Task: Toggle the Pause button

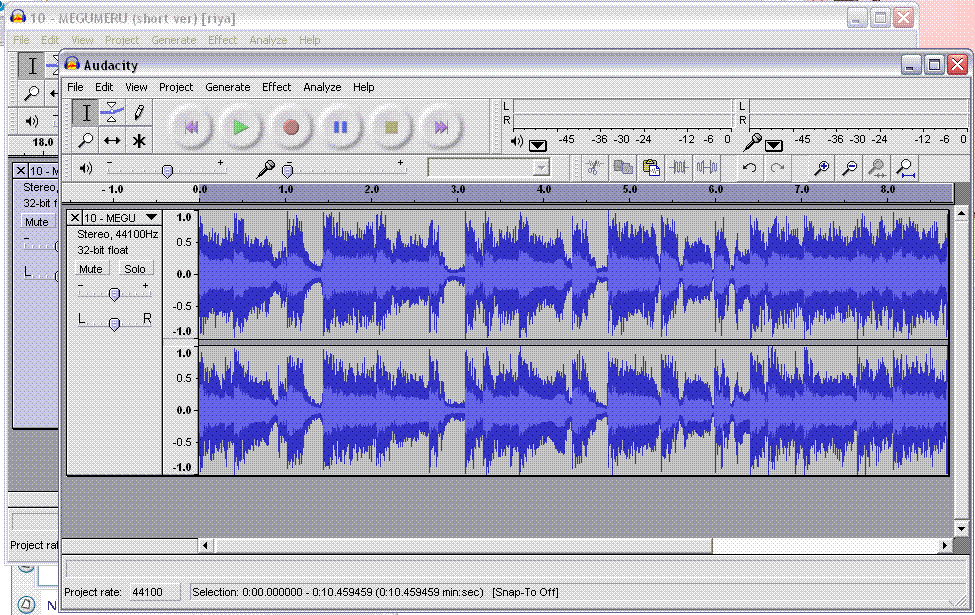Action: (341, 127)
